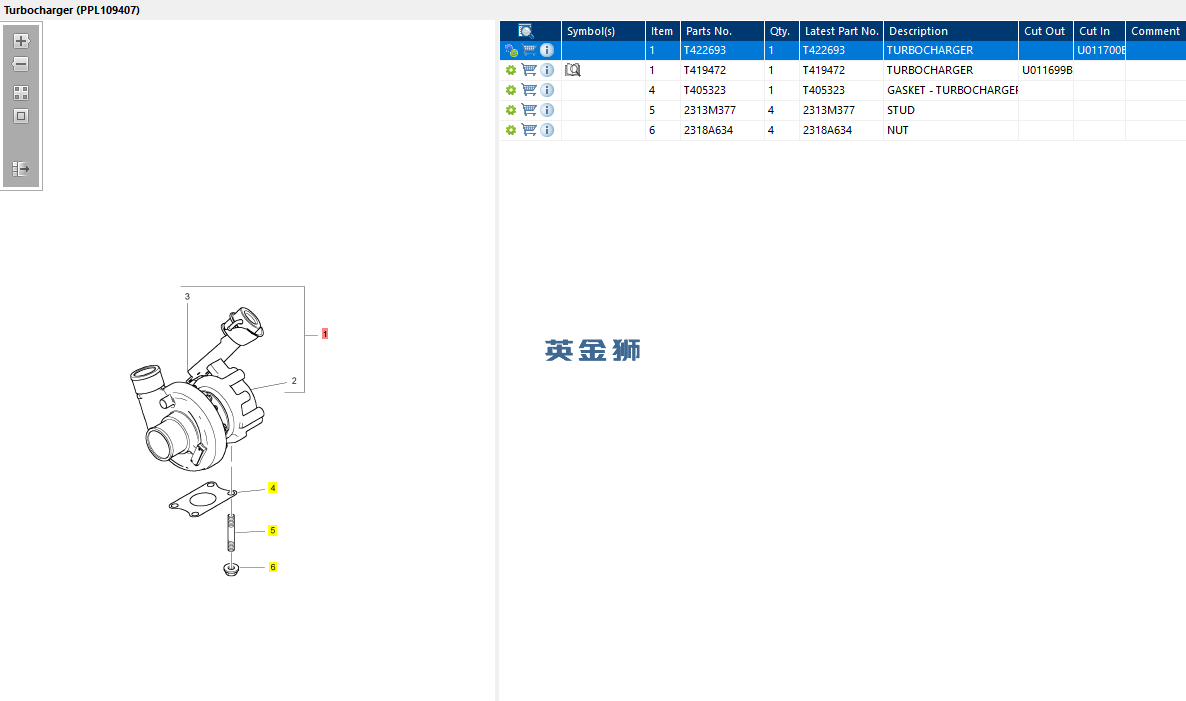
Task: Add nut 2318A634 to cart
Action: click(529, 129)
